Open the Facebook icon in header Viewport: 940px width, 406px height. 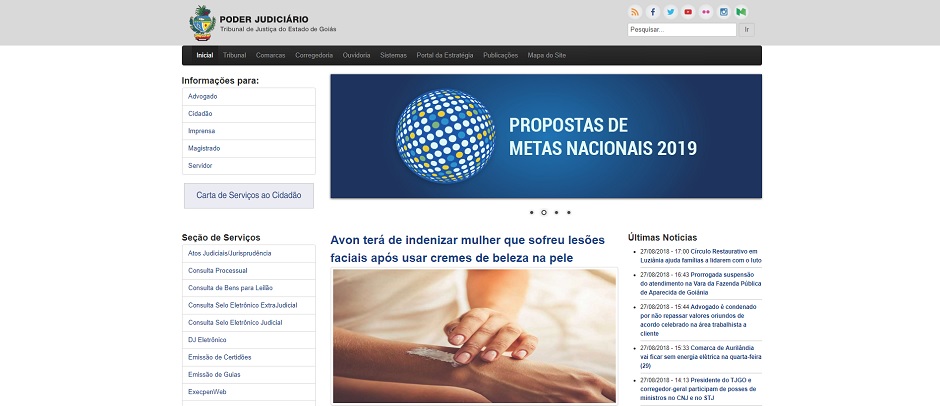653,12
